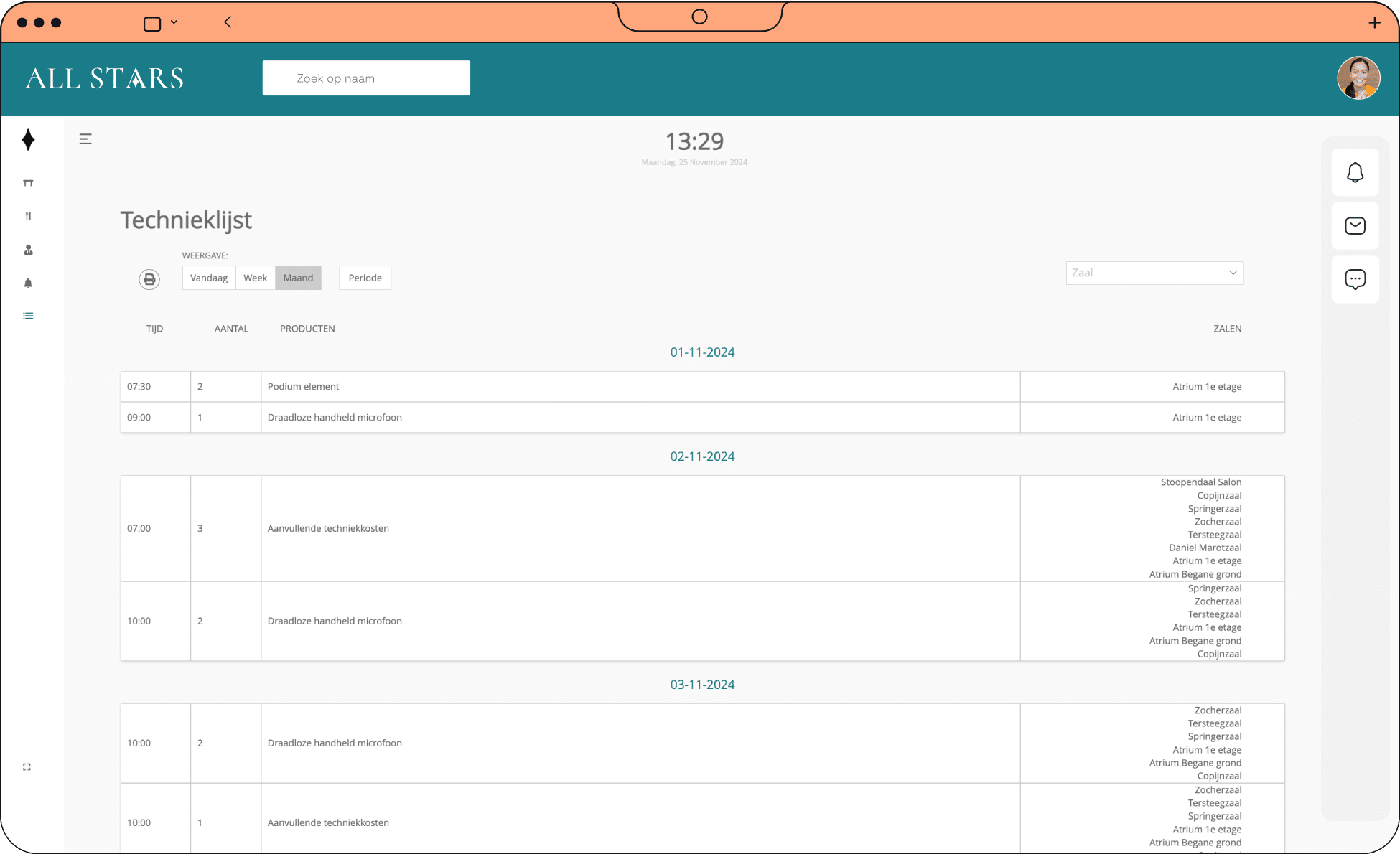Open the chat bubble icon
1400x854 pixels.
coord(1355,279)
